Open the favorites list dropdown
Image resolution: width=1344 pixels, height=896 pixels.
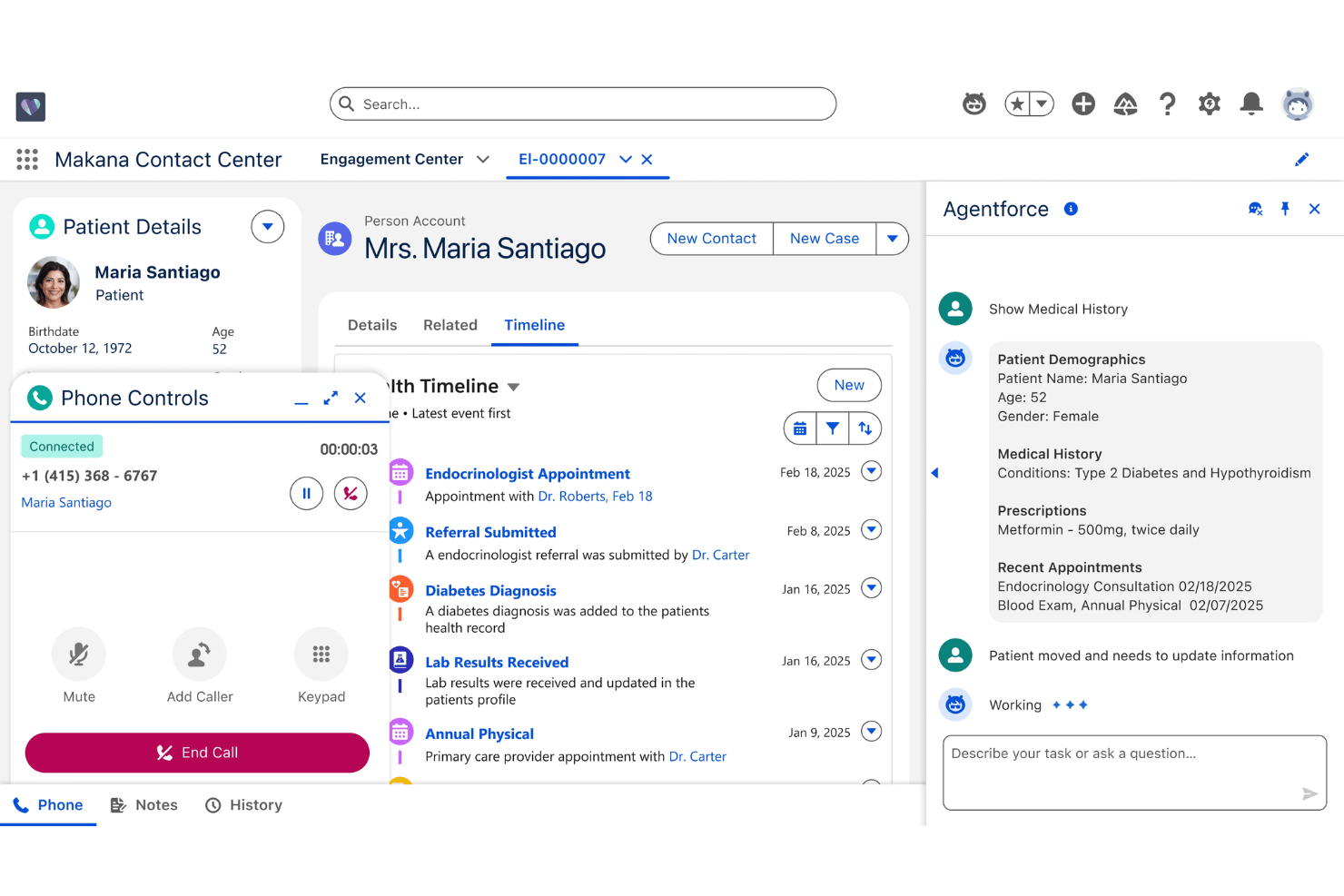tap(1042, 104)
